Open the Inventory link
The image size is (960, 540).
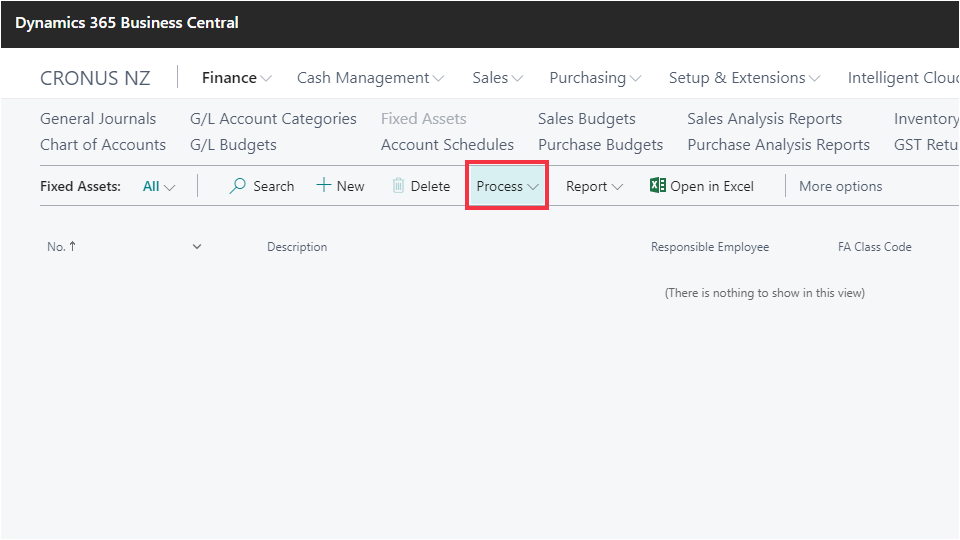tap(926, 119)
